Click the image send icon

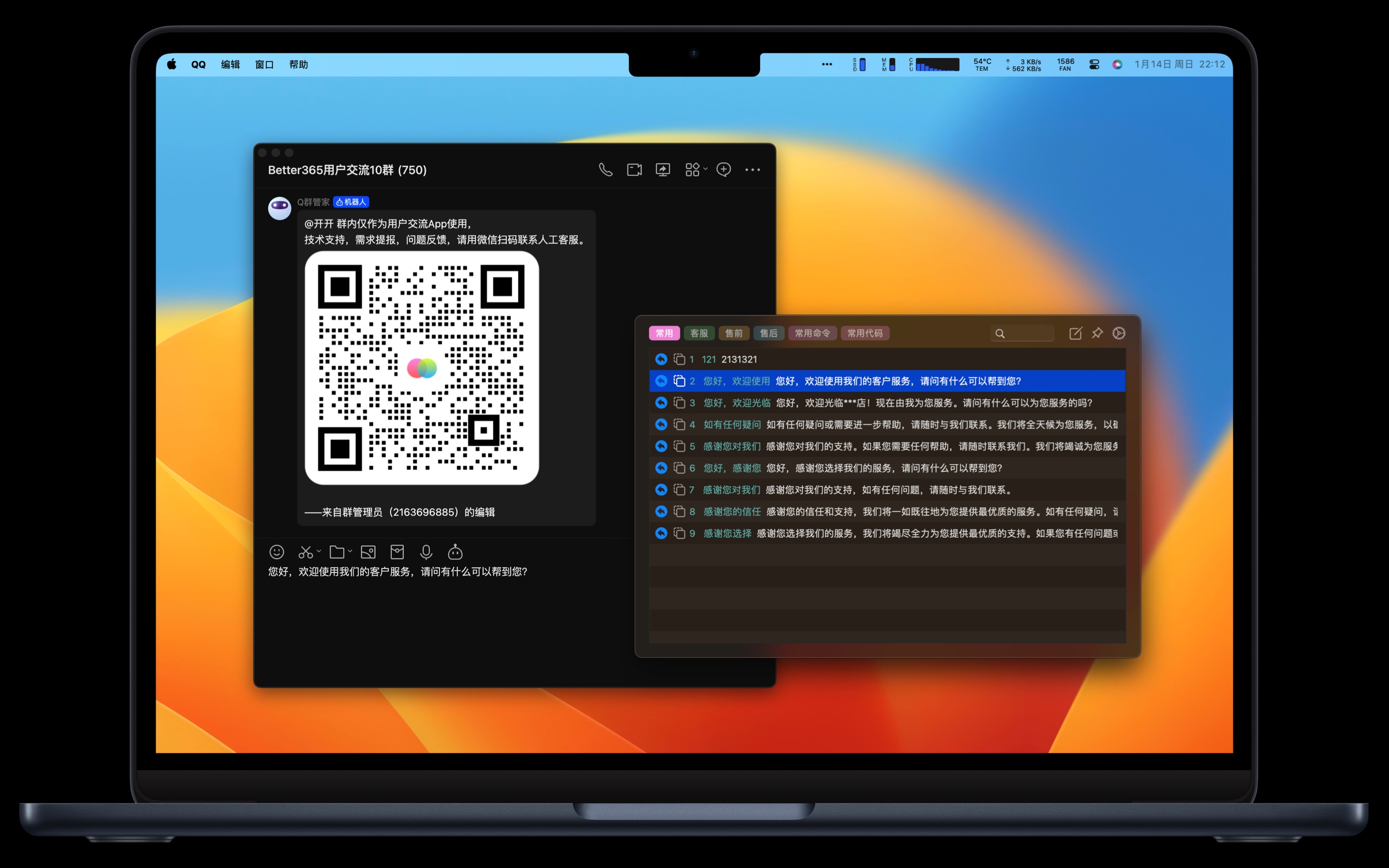(x=368, y=552)
